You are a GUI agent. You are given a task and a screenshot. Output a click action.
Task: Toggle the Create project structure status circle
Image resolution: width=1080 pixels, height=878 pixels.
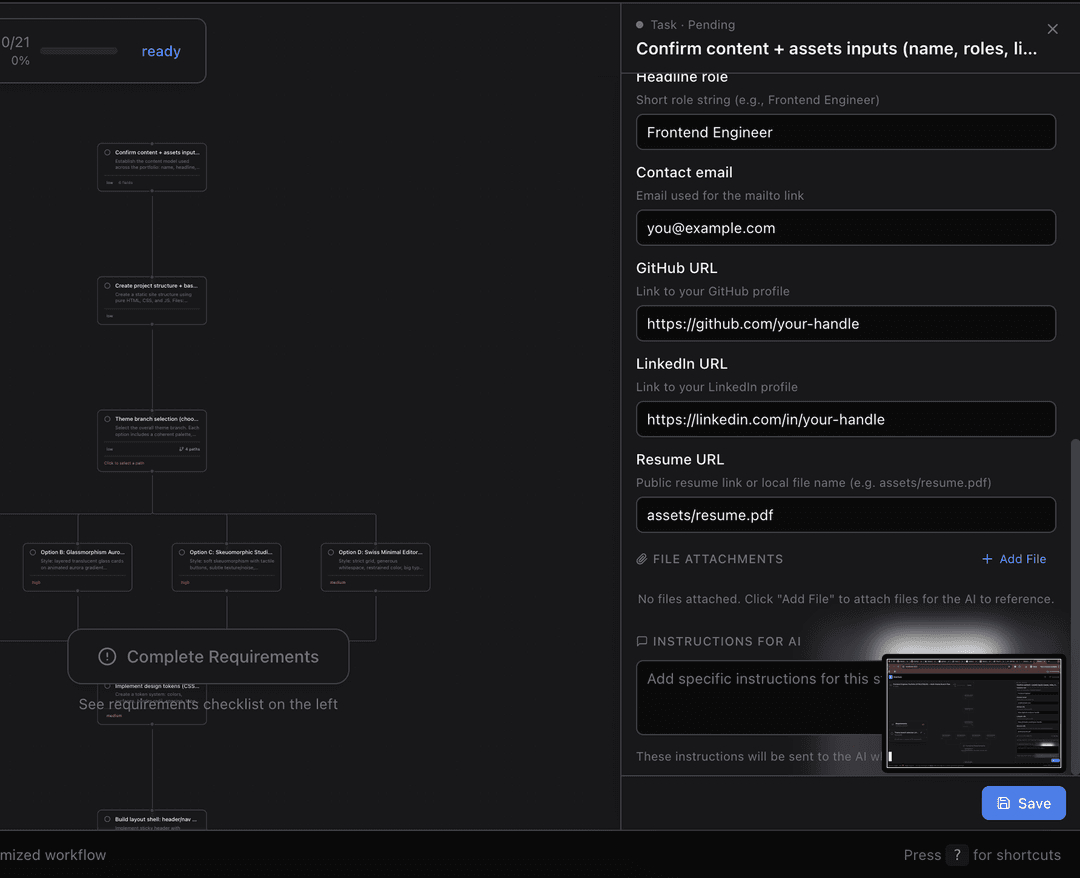pos(107,286)
